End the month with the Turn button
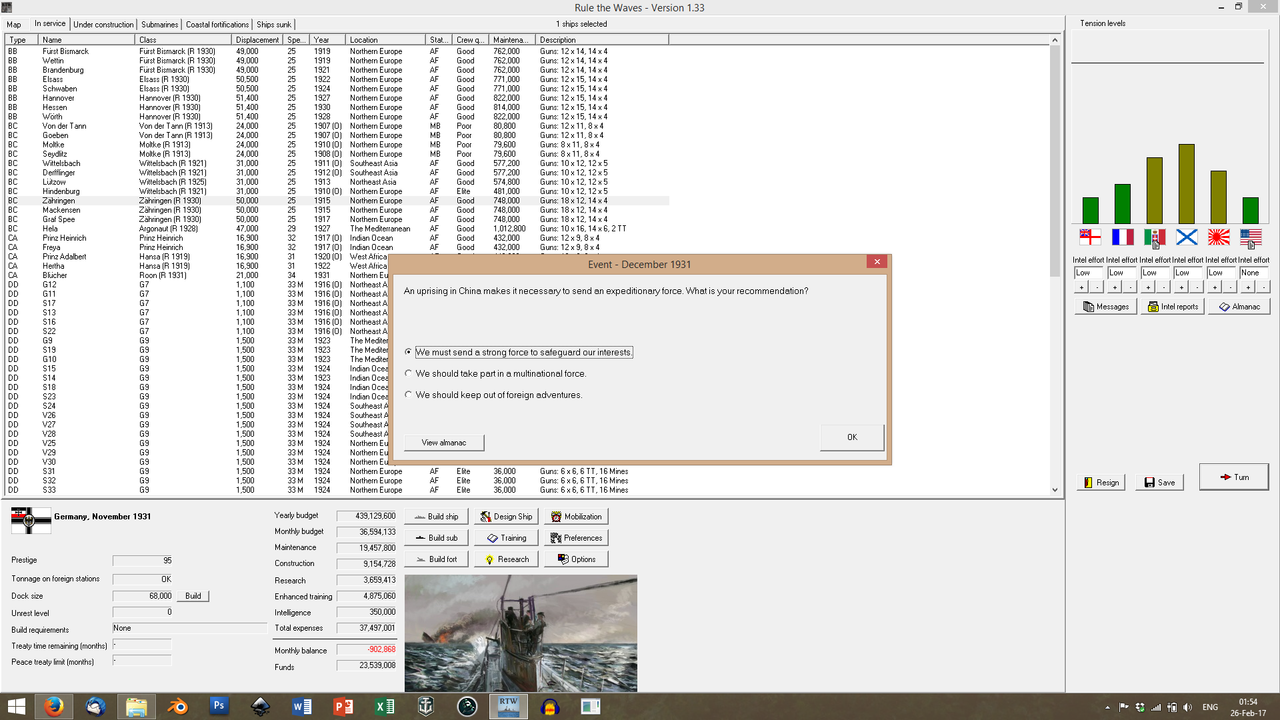 [1234, 476]
